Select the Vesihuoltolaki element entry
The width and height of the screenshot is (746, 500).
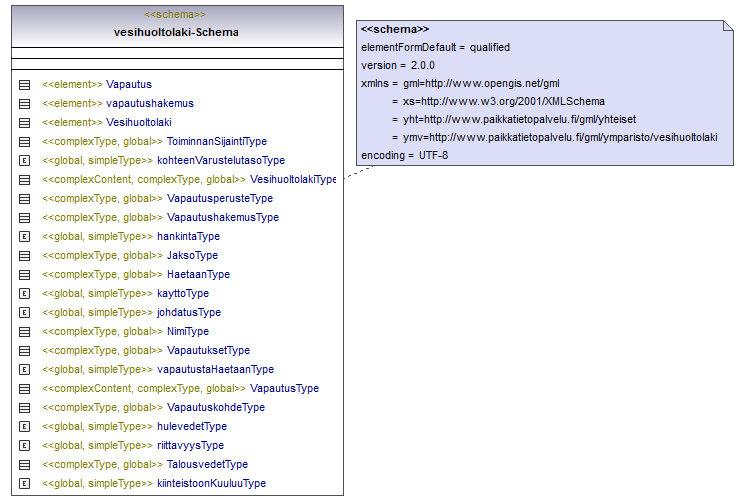tap(136, 123)
